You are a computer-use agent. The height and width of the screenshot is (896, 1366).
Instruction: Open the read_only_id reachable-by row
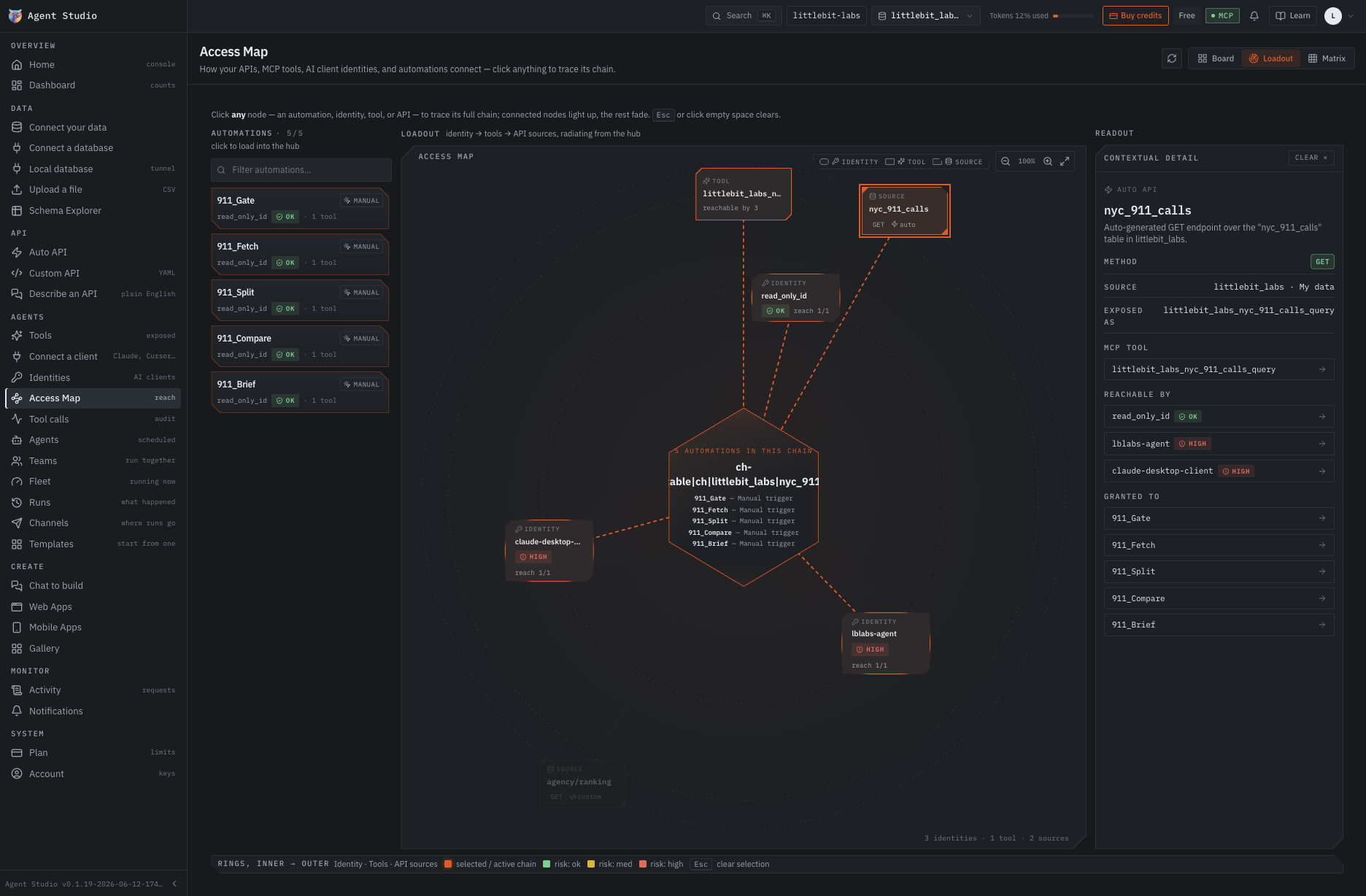pos(1219,417)
